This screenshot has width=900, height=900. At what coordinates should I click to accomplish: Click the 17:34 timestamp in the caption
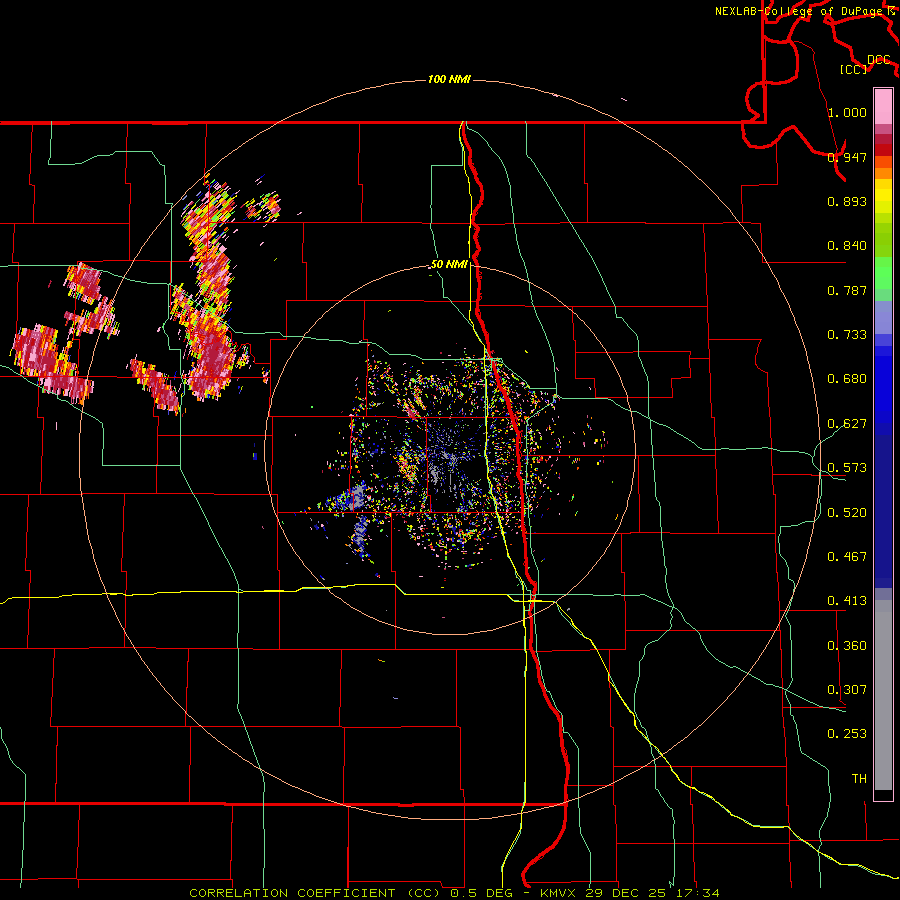point(700,893)
